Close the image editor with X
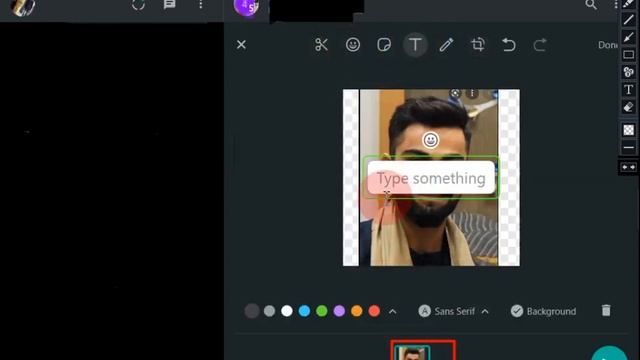This screenshot has width=640, height=360. click(x=241, y=44)
